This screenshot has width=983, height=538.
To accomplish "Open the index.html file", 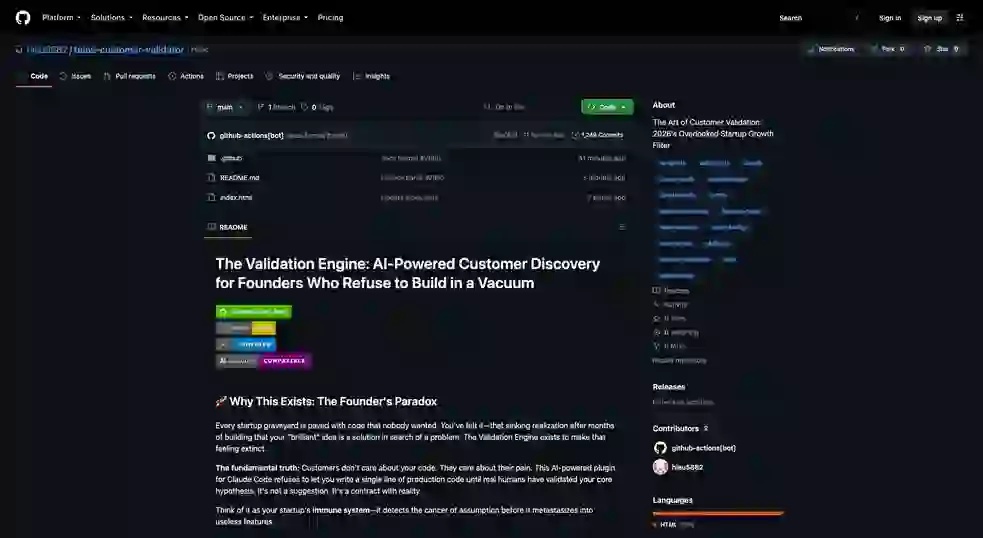I will pos(236,198).
